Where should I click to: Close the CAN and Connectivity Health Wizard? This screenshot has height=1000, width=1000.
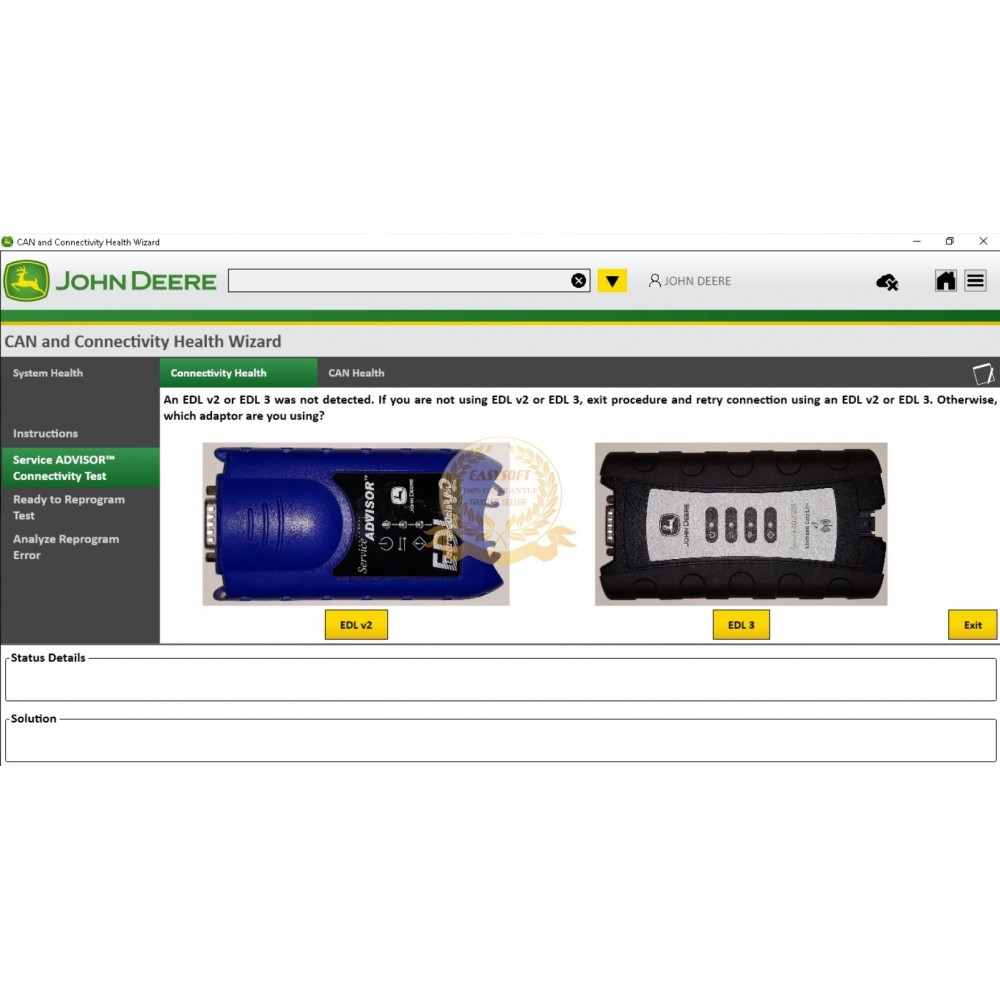click(x=983, y=242)
